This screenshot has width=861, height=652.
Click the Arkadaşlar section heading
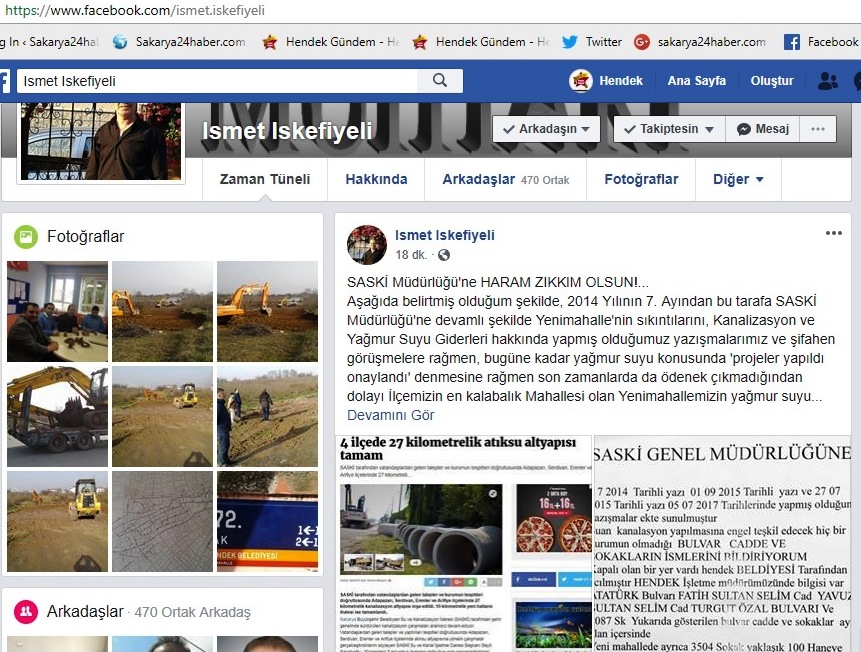85,611
